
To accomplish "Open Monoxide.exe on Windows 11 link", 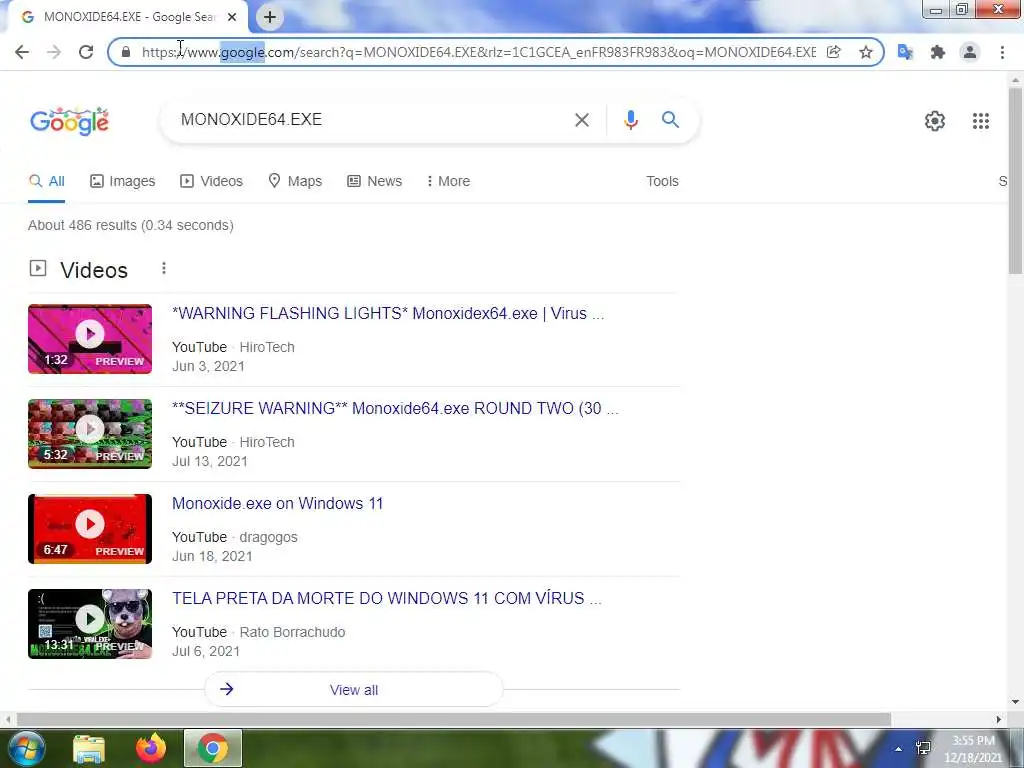I will pyautogui.click(x=278, y=504).
